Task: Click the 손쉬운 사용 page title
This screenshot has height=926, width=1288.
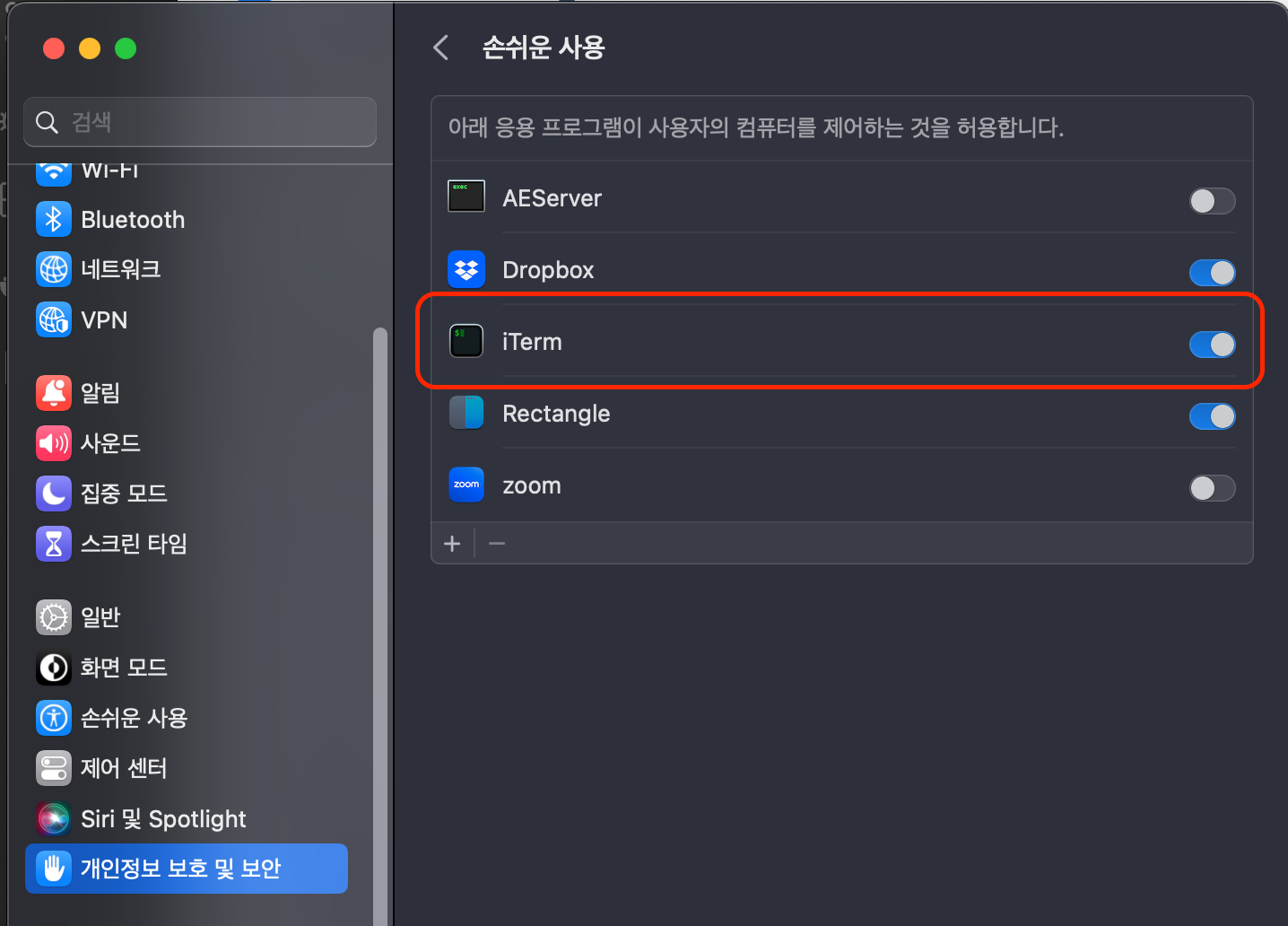Action: tap(544, 48)
